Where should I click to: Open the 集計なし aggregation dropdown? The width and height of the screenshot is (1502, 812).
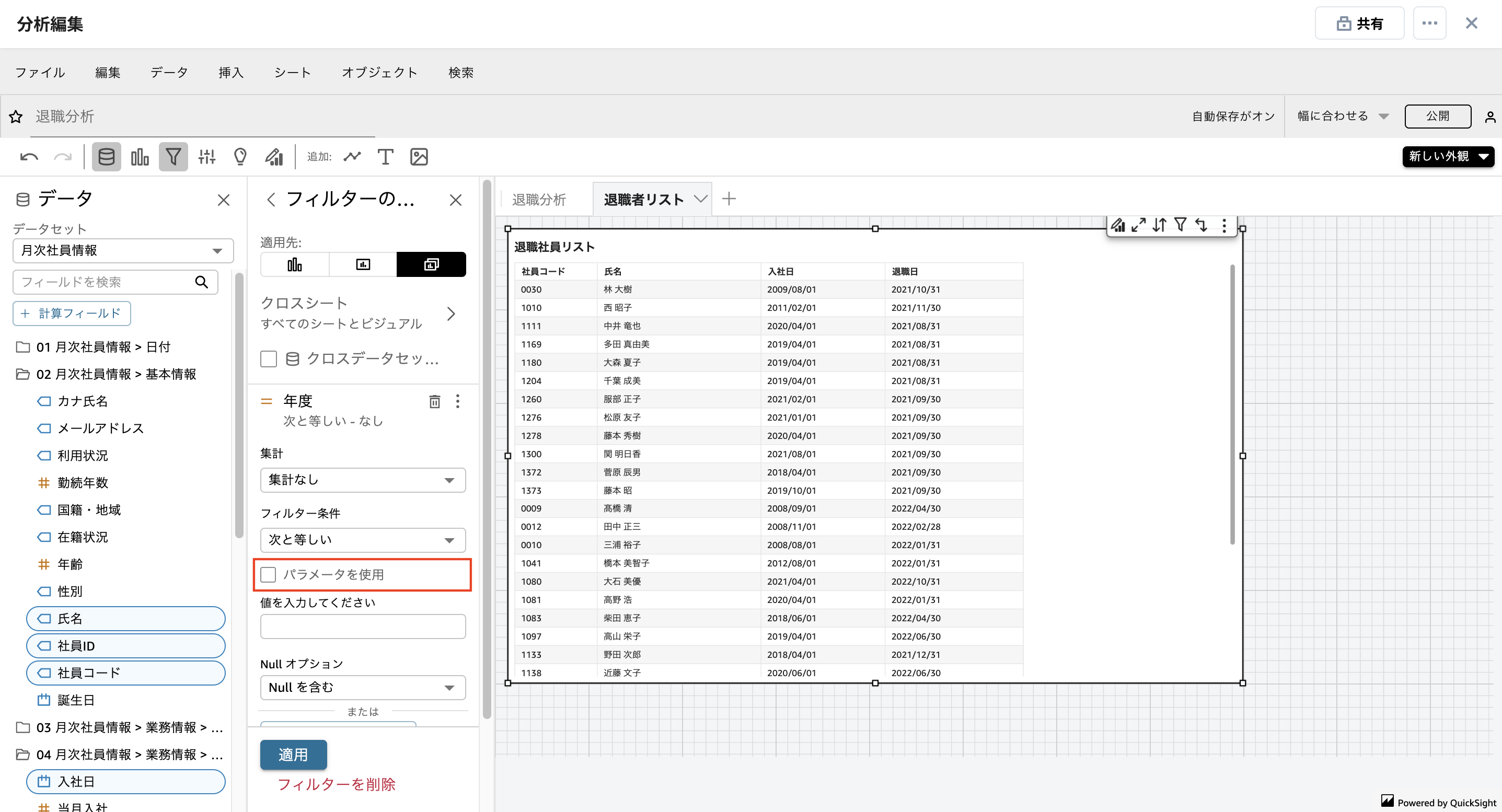point(363,480)
